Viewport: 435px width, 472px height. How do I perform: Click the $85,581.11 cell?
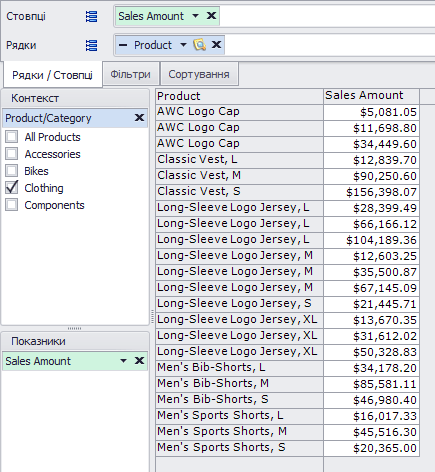click(x=371, y=384)
